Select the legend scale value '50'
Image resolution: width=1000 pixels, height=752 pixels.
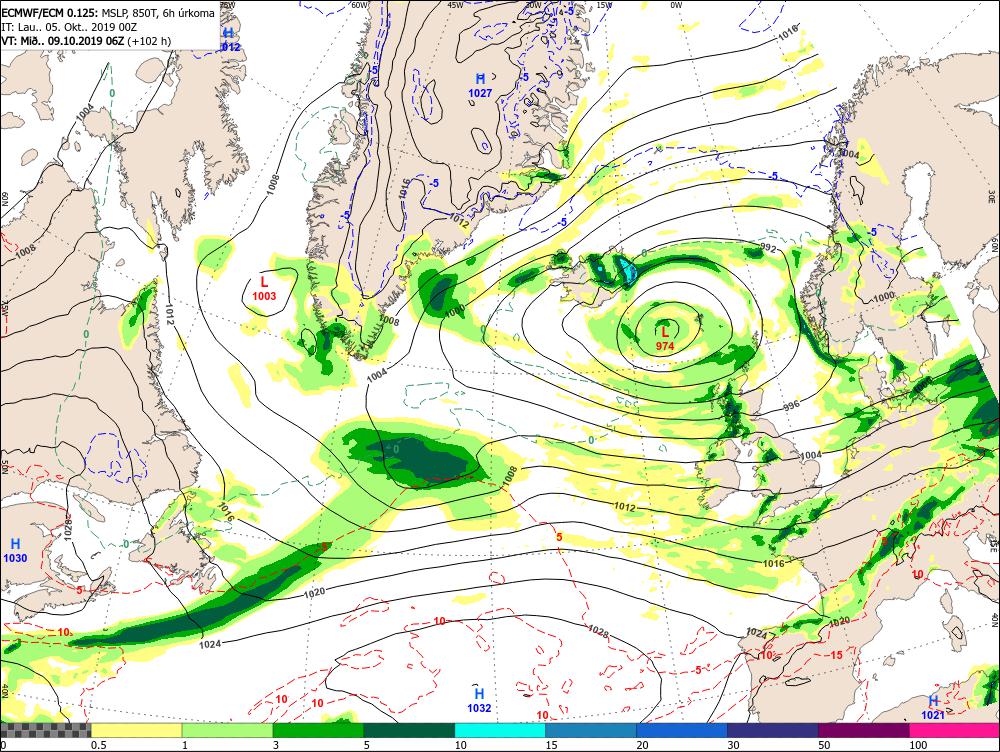(824, 745)
